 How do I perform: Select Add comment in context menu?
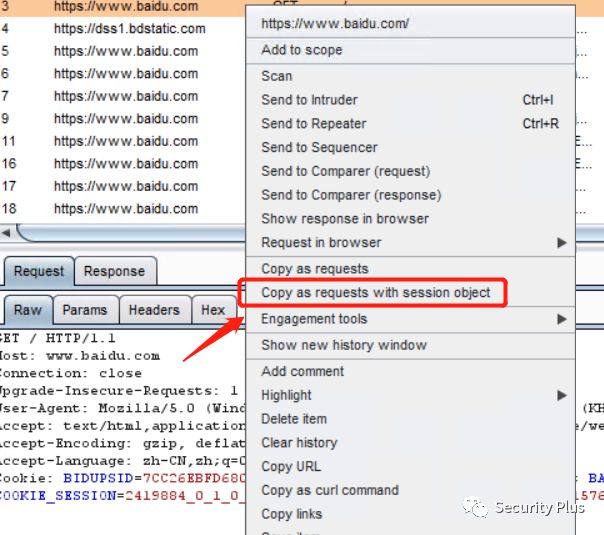click(411, 371)
